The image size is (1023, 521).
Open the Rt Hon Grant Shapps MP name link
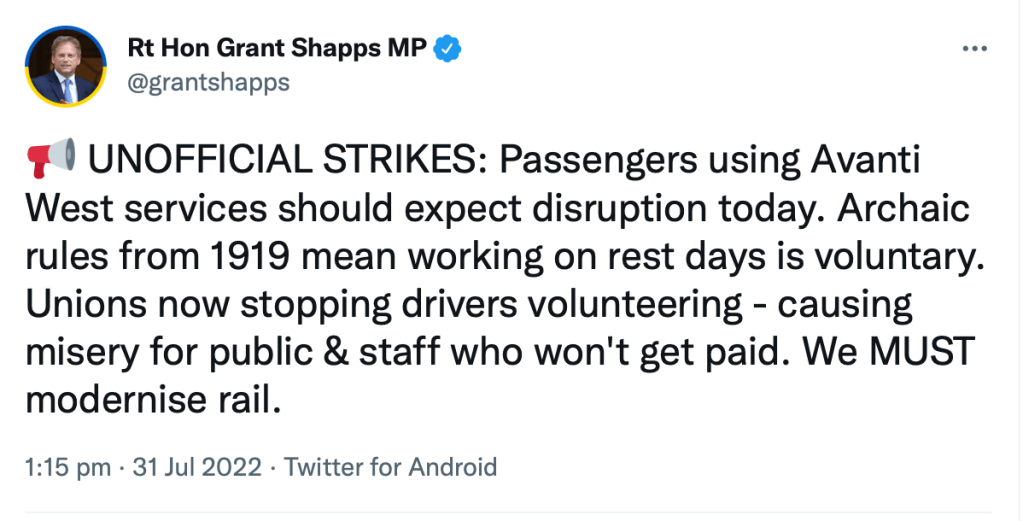pos(277,48)
